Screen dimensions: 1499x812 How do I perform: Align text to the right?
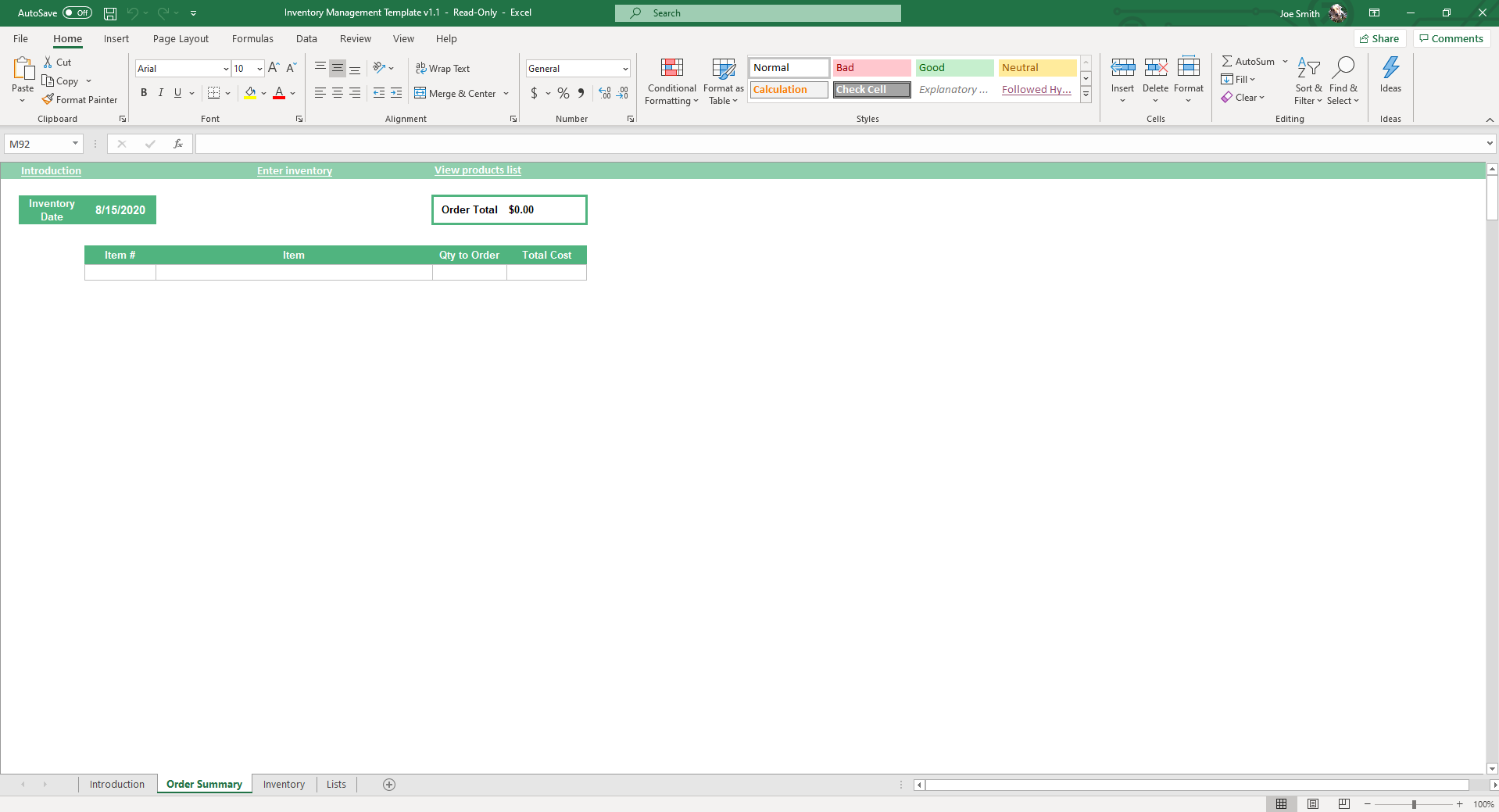(355, 93)
